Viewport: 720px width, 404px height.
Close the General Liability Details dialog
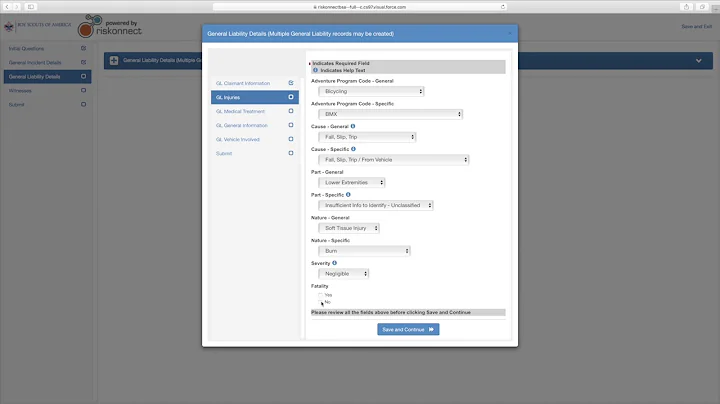tap(510, 34)
